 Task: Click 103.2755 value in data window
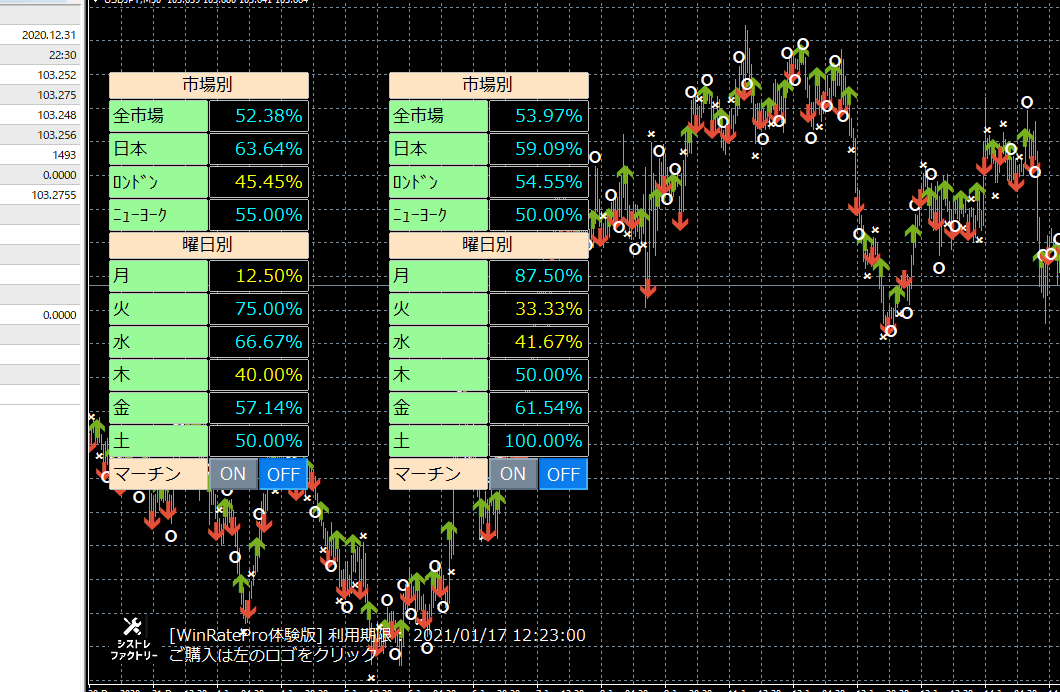[53, 195]
